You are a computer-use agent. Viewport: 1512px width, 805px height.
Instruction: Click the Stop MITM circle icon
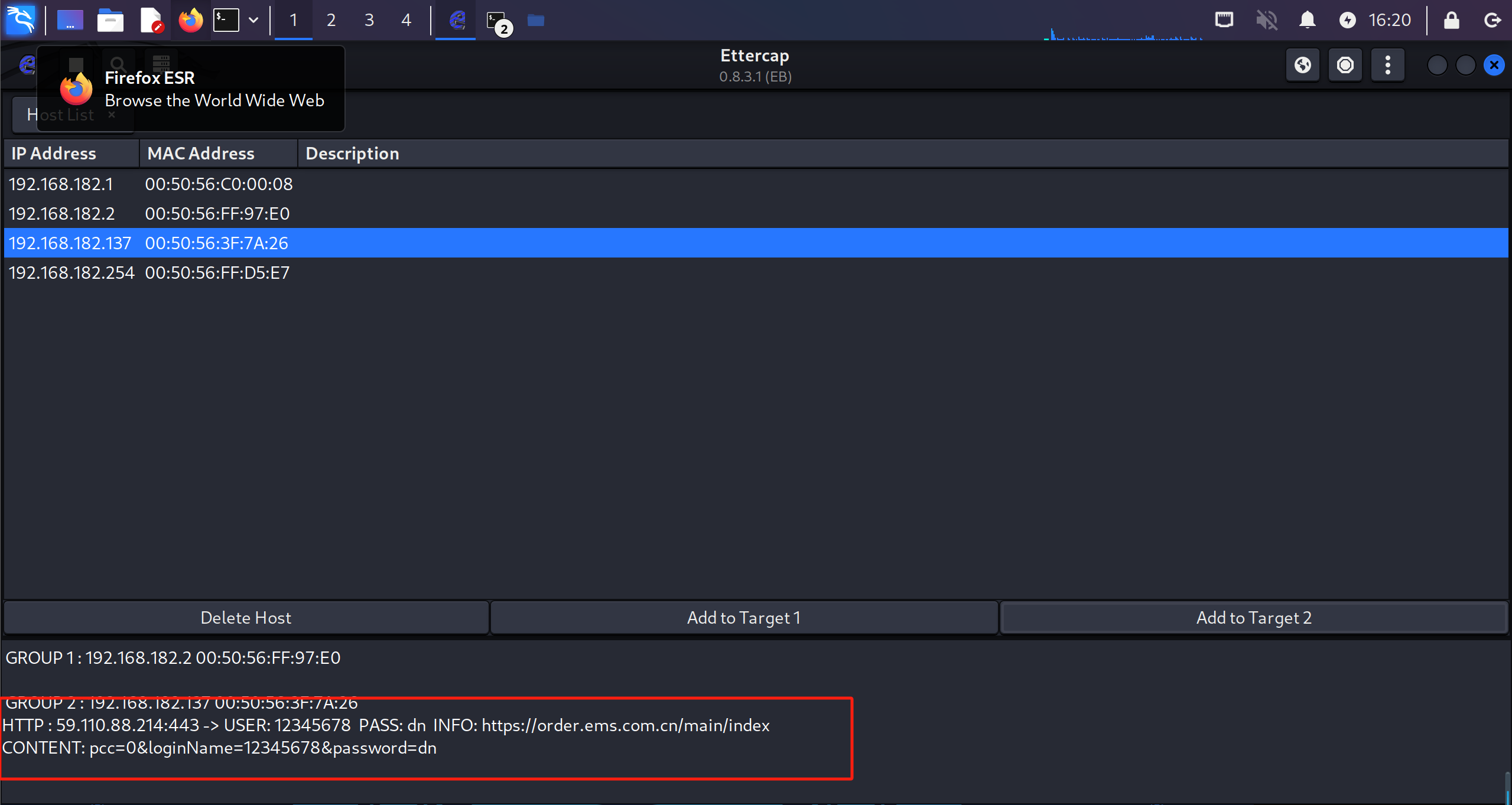coord(1345,65)
